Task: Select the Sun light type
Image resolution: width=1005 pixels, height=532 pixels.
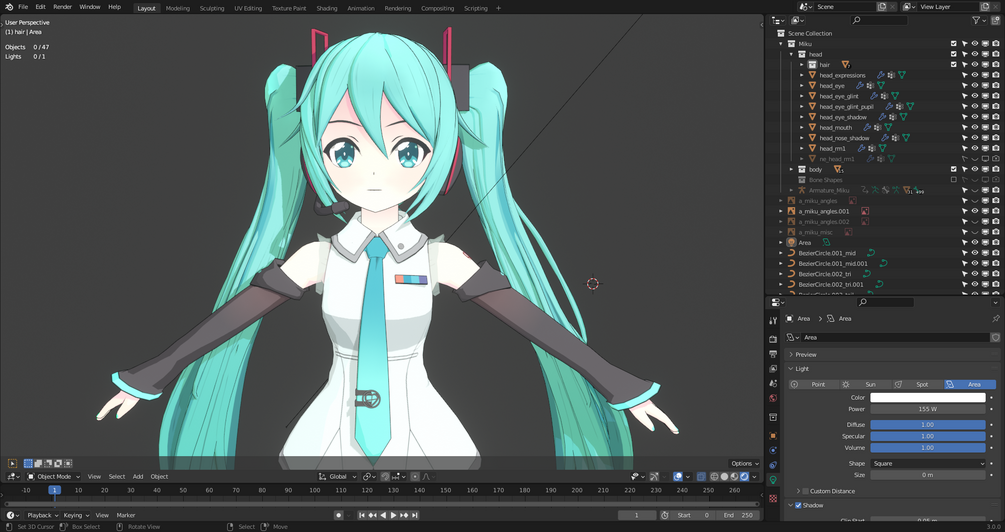Action: 866,385
